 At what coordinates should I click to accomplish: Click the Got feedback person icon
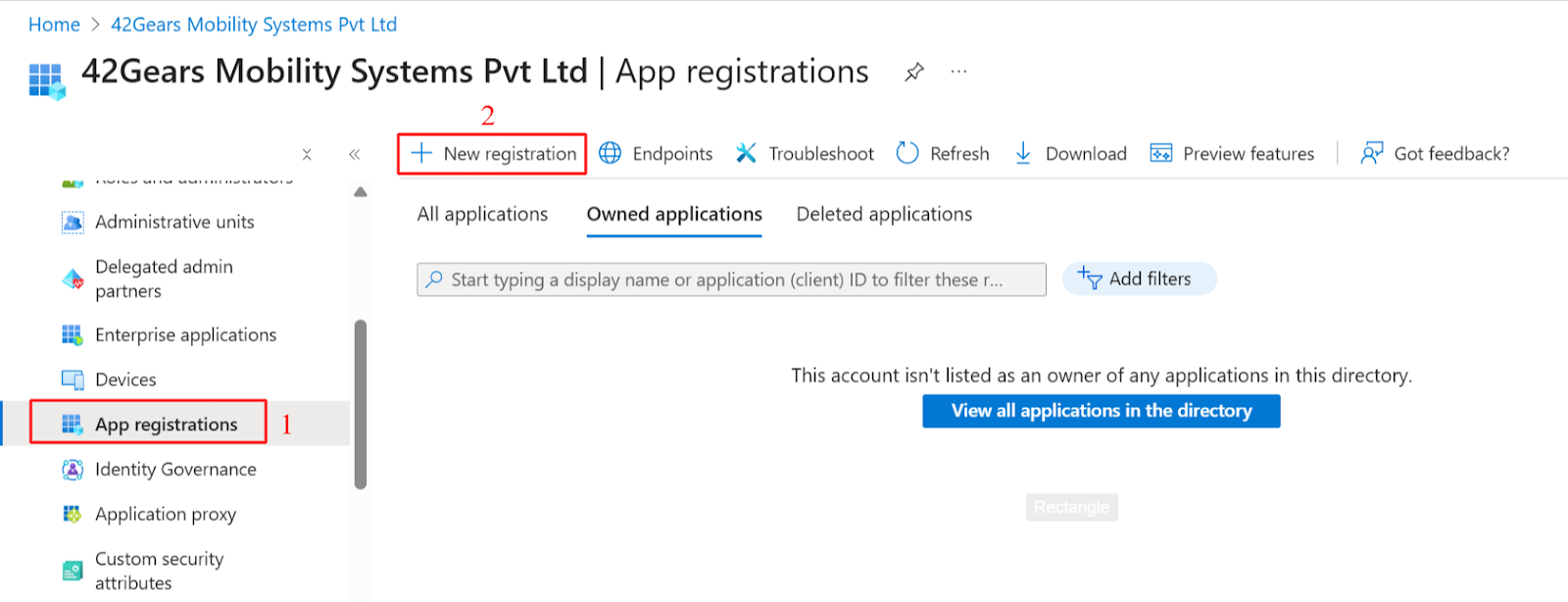tap(1372, 153)
